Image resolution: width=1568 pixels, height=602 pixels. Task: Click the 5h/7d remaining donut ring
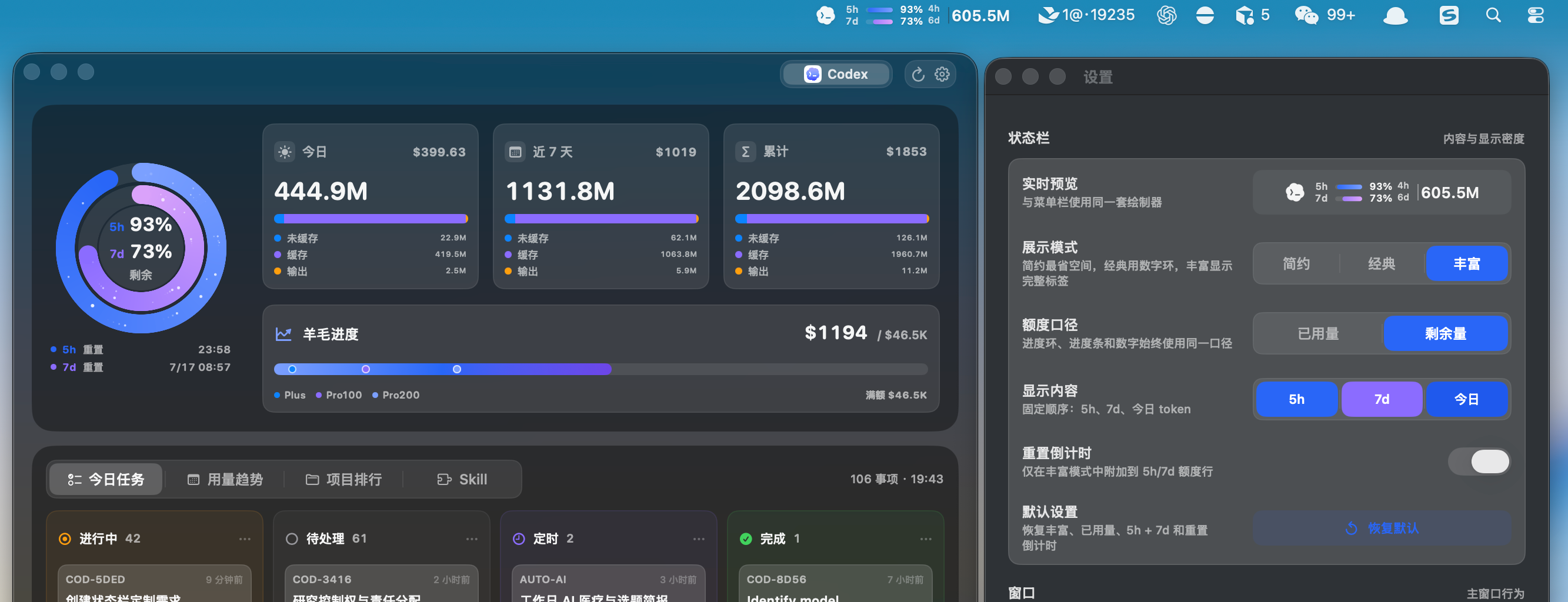click(141, 248)
